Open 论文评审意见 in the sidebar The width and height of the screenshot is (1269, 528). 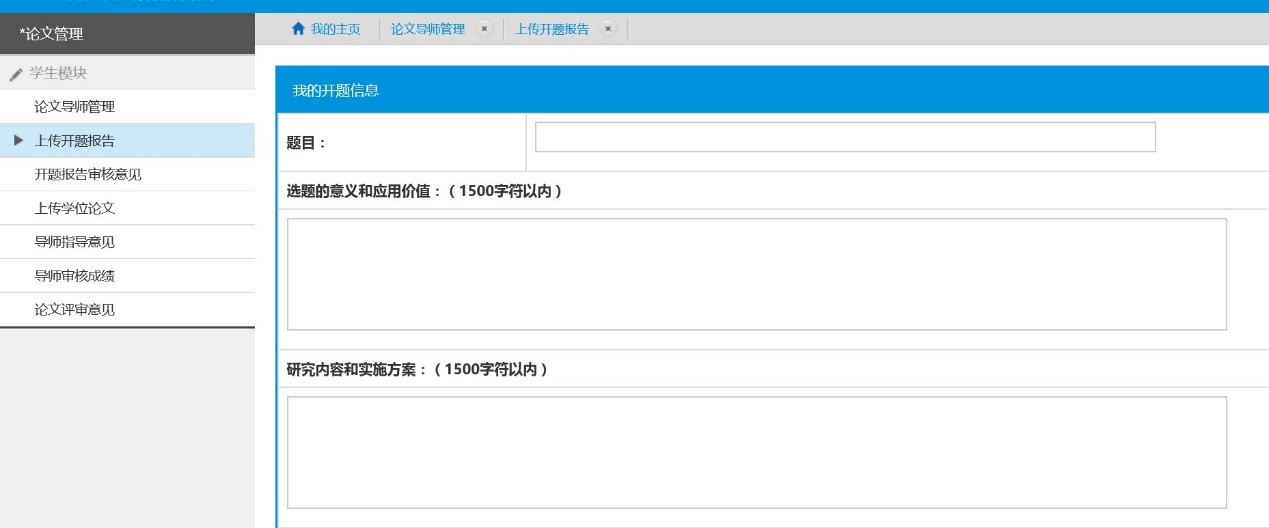[x=75, y=310]
